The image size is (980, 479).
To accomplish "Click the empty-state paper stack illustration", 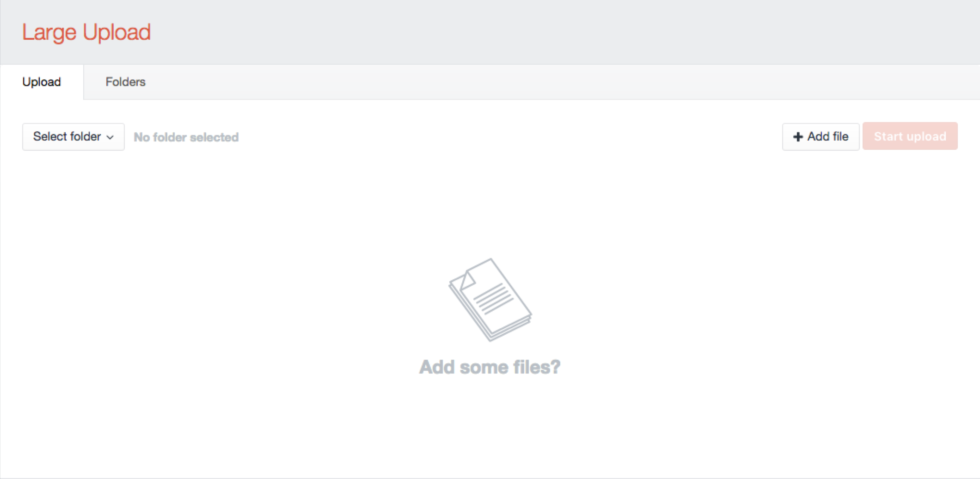I will click(x=490, y=300).
